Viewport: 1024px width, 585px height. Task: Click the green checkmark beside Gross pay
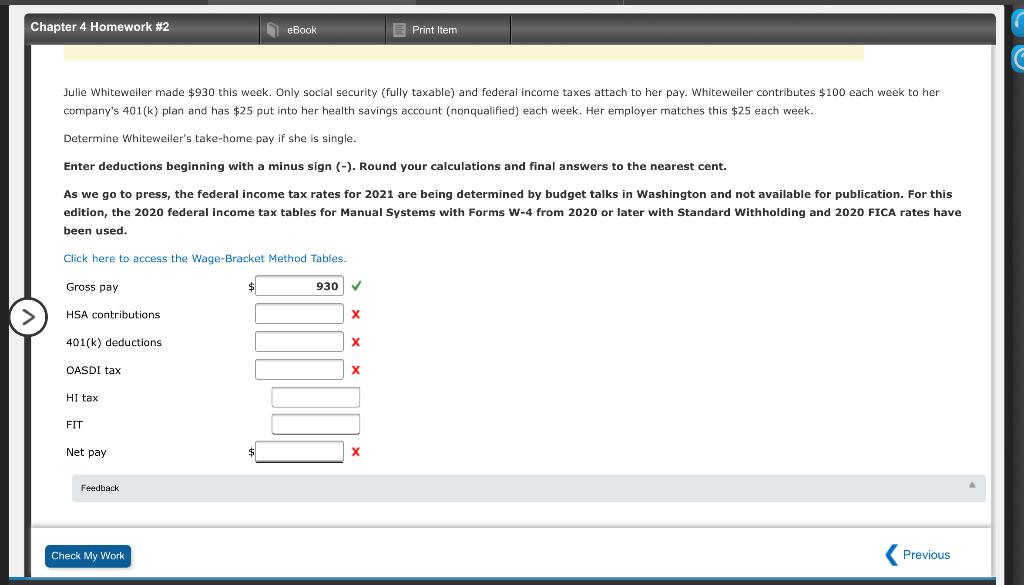click(x=355, y=286)
